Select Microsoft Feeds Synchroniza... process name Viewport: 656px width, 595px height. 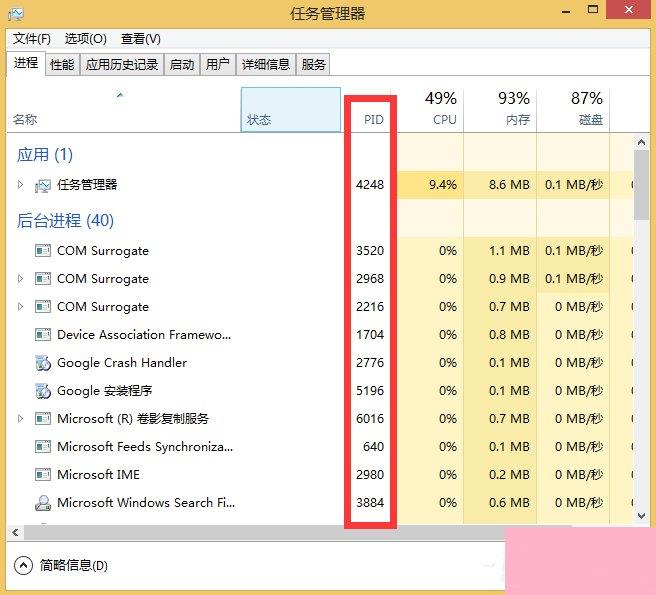tap(145, 446)
